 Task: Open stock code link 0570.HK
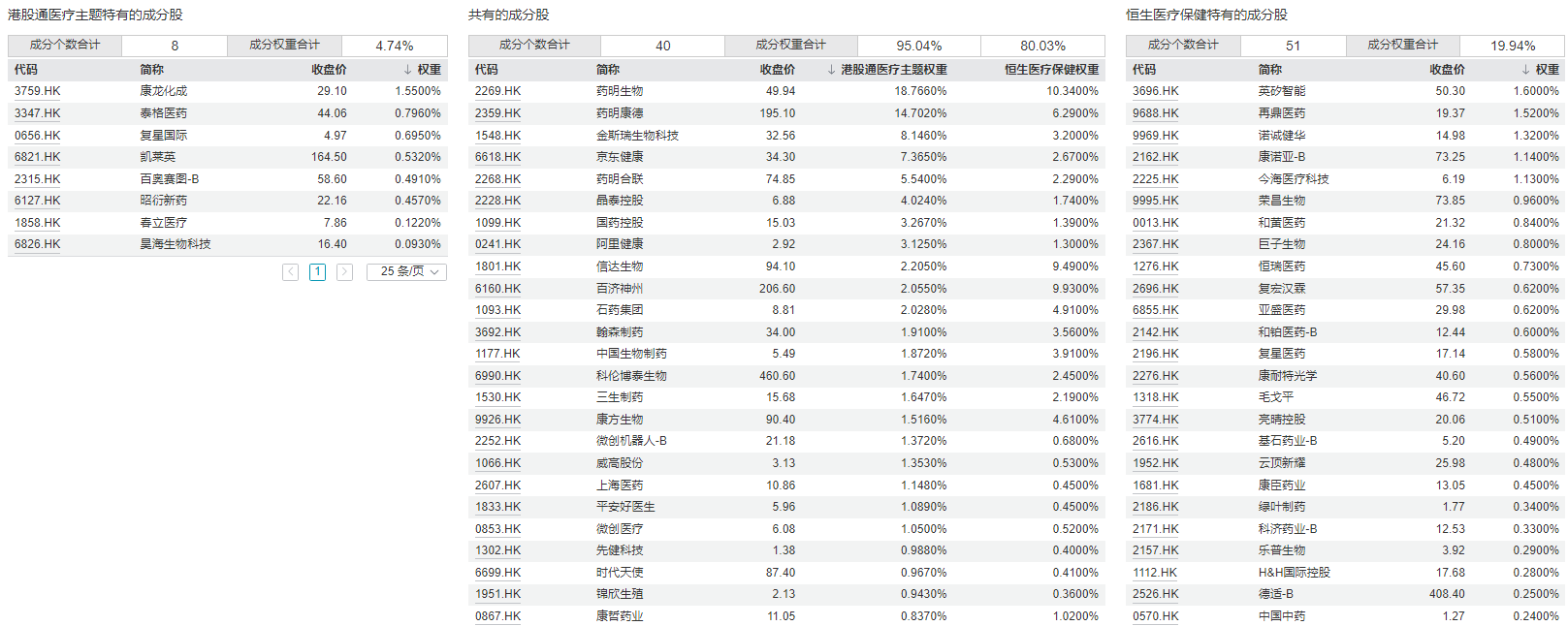tap(1156, 616)
